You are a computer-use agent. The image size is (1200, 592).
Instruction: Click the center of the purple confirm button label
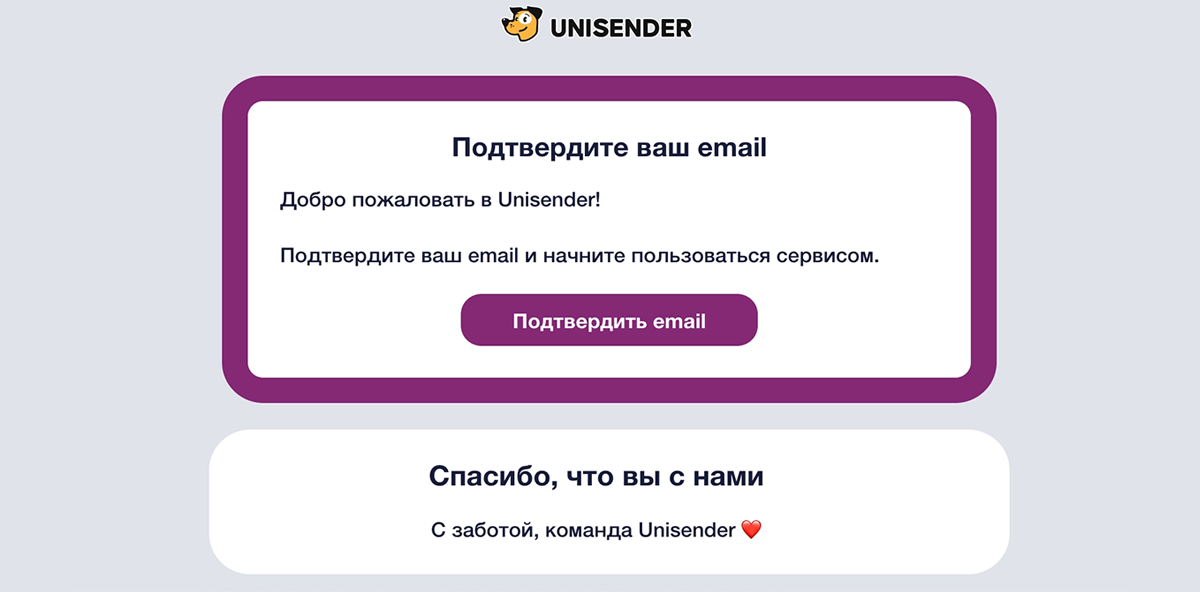coord(608,320)
